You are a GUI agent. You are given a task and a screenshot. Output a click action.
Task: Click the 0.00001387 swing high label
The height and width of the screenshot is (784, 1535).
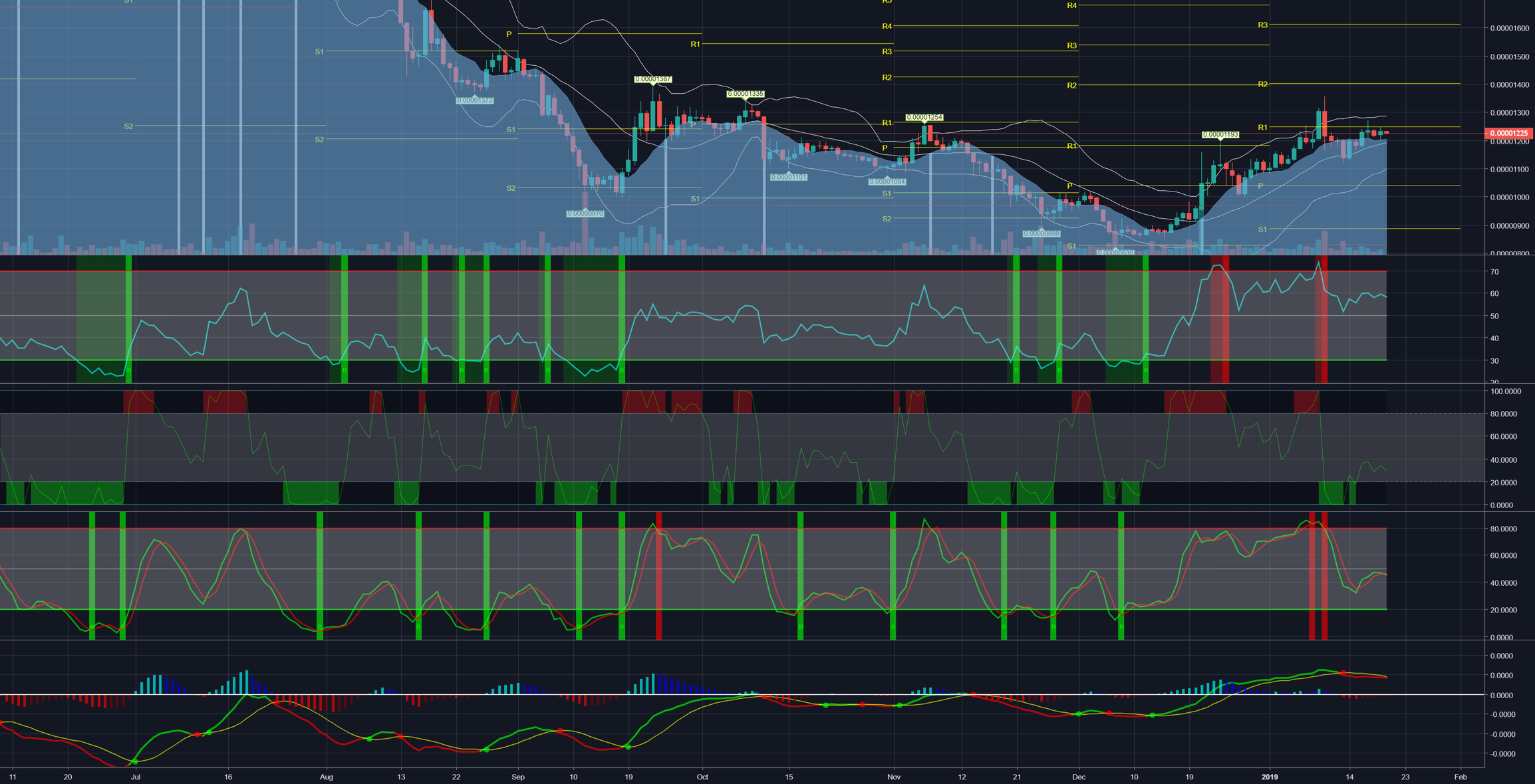pyautogui.click(x=652, y=79)
